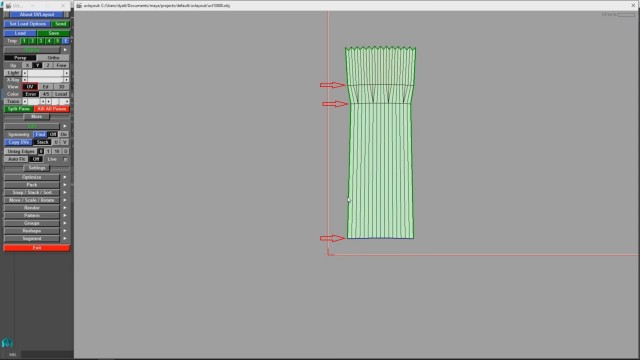Set Color mode to Local
Screen dimensions: 640x360
pos(61,94)
